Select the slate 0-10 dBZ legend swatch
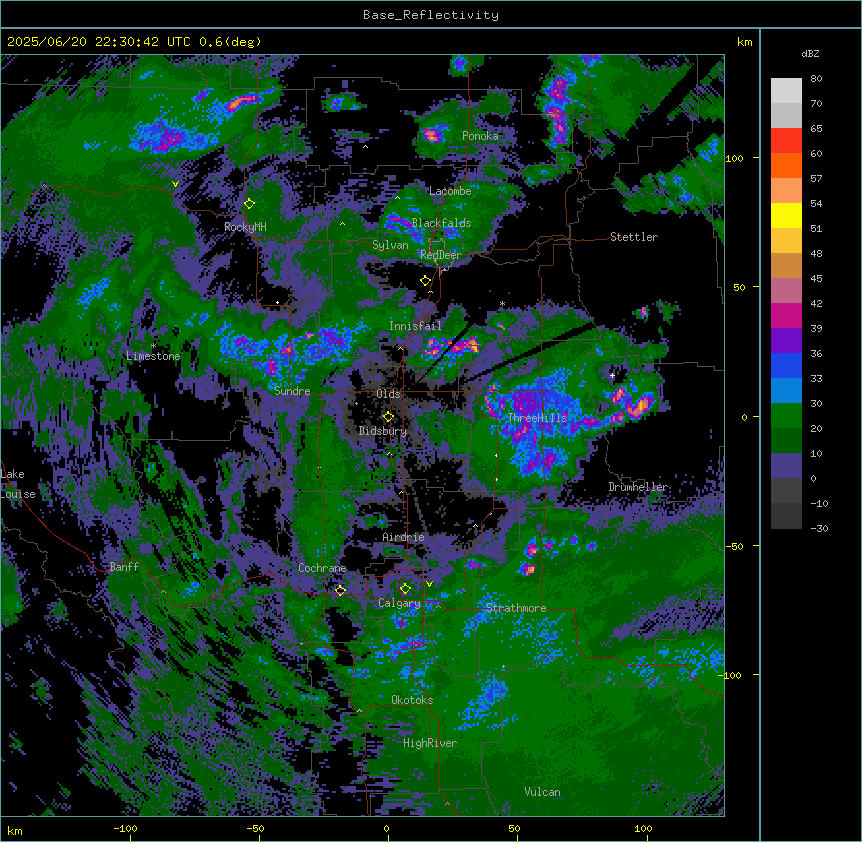Viewport: 862px width, 842px height. click(x=786, y=466)
